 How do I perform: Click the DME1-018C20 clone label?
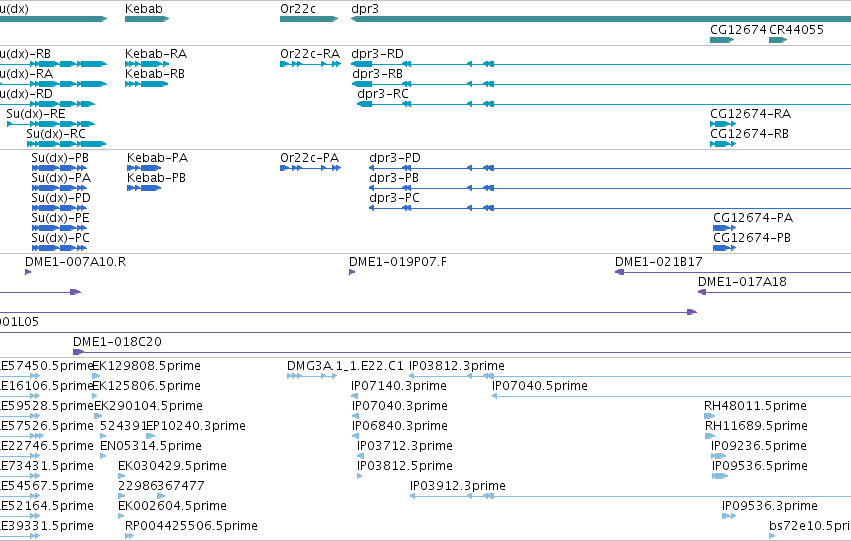[117, 342]
